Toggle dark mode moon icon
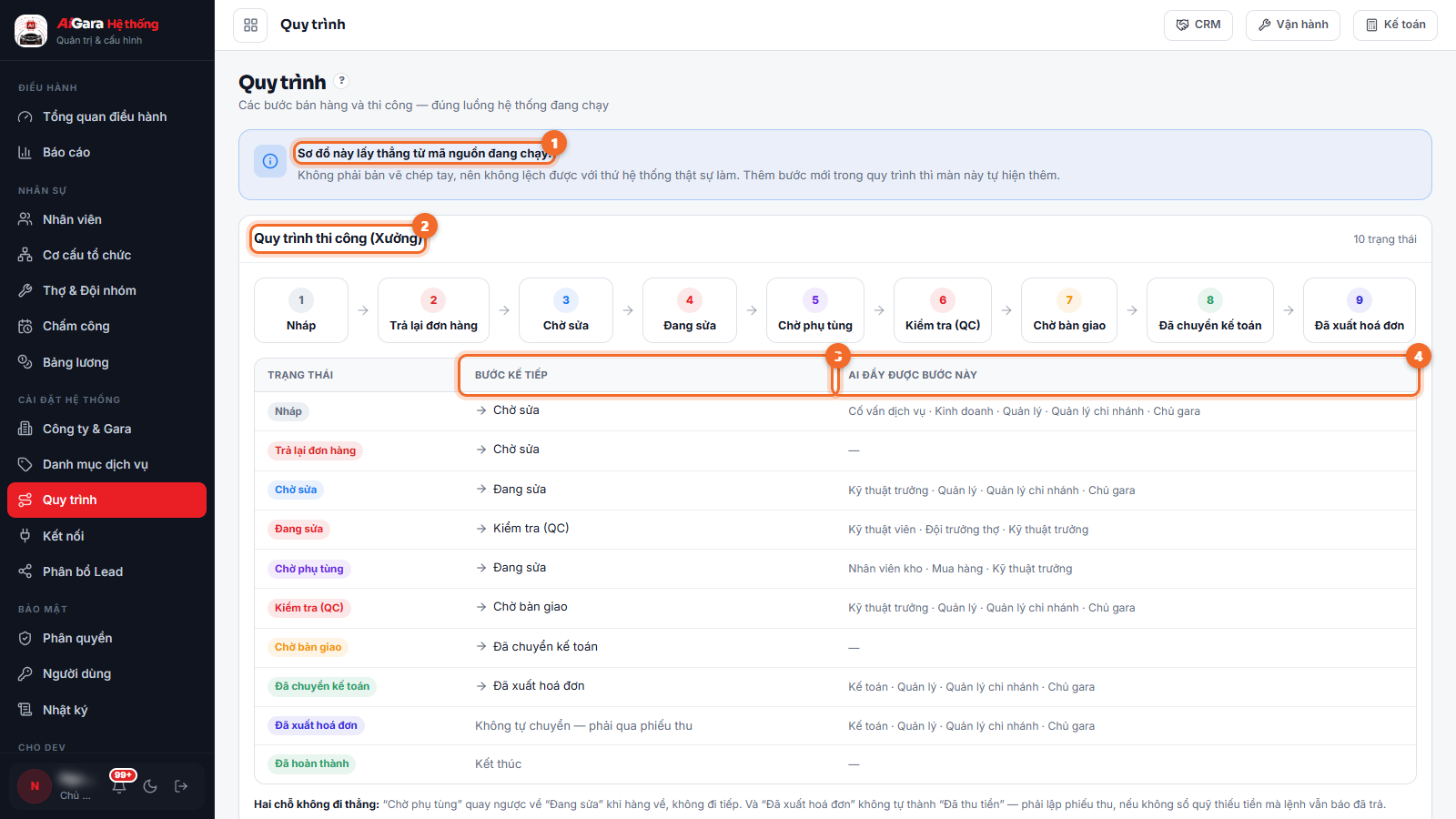The height and width of the screenshot is (819, 1456). point(150,786)
